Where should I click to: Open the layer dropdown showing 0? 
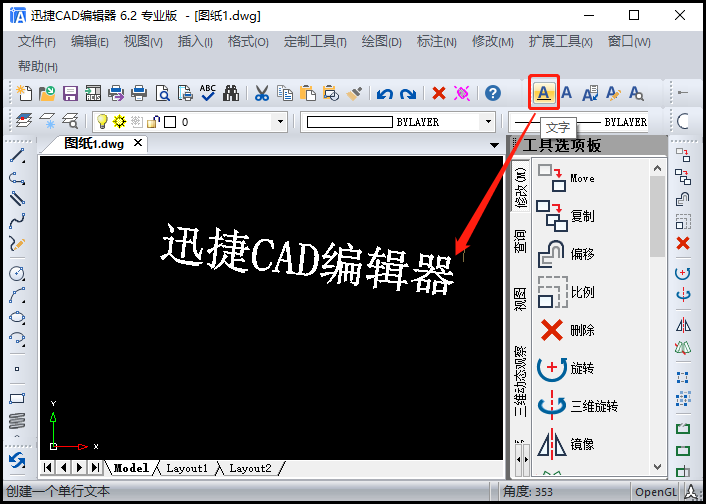[x=280, y=122]
